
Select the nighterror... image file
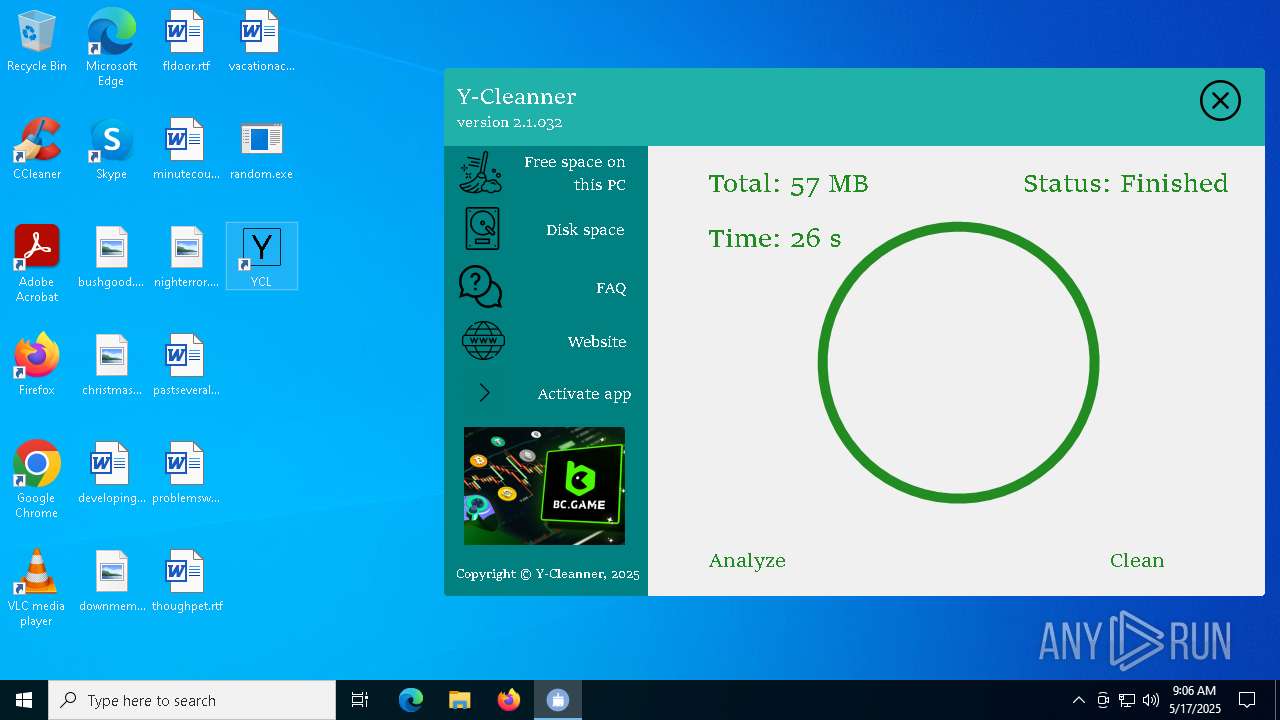click(186, 258)
